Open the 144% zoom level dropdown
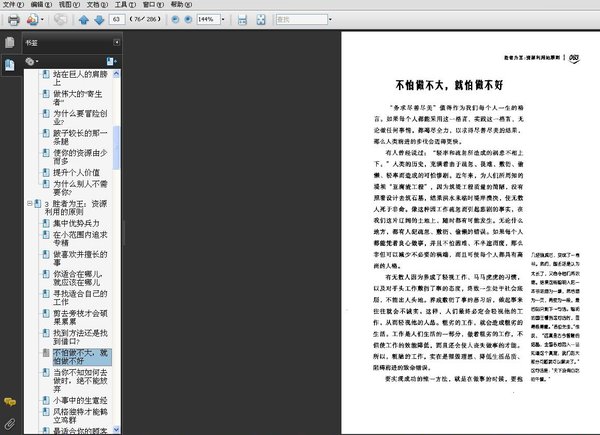The width and height of the screenshot is (600, 435). pos(222,20)
